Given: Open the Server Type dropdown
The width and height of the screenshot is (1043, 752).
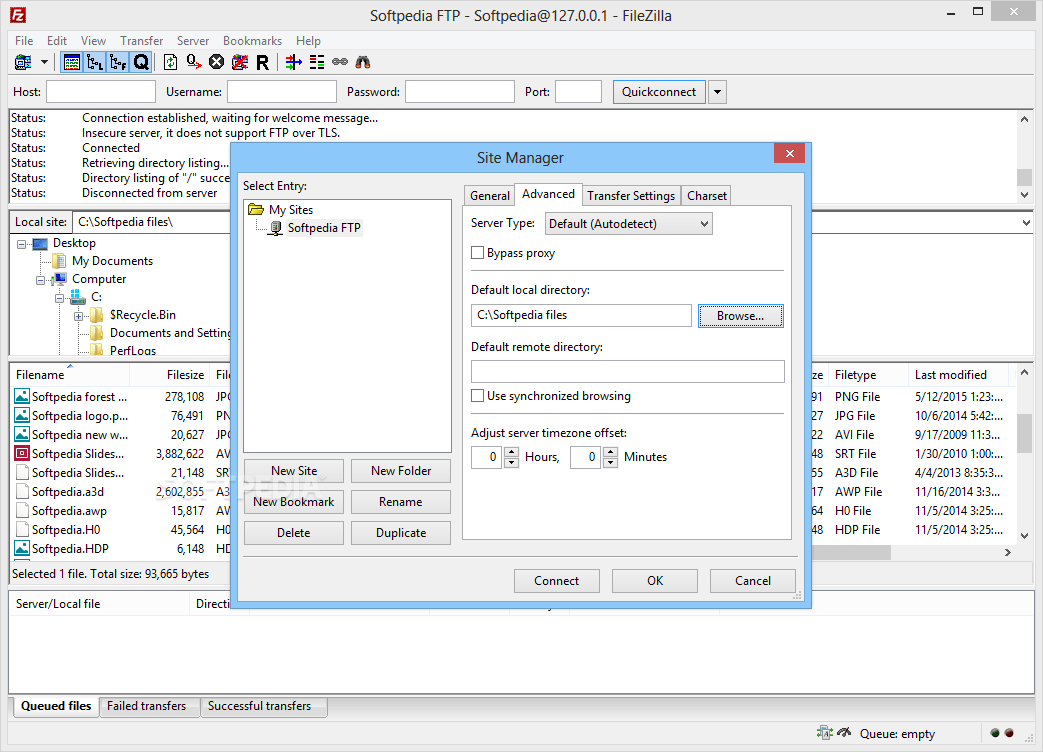Looking at the screenshot, I should (x=628, y=223).
